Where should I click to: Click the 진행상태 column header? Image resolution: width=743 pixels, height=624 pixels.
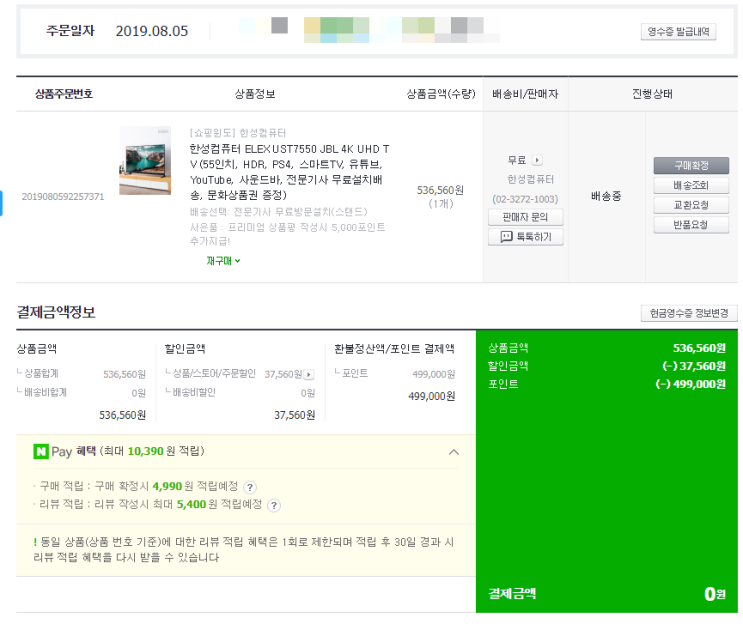652,94
